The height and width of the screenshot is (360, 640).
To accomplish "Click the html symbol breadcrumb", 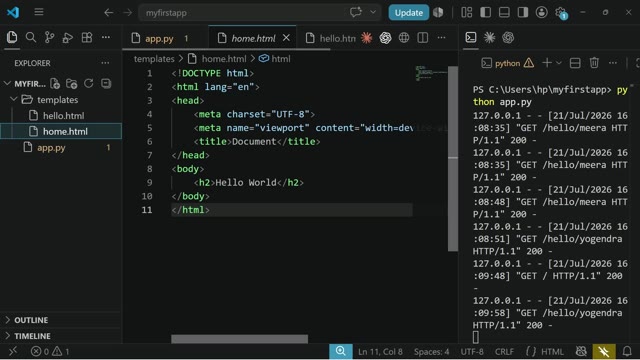I will pyautogui.click(x=281, y=59).
